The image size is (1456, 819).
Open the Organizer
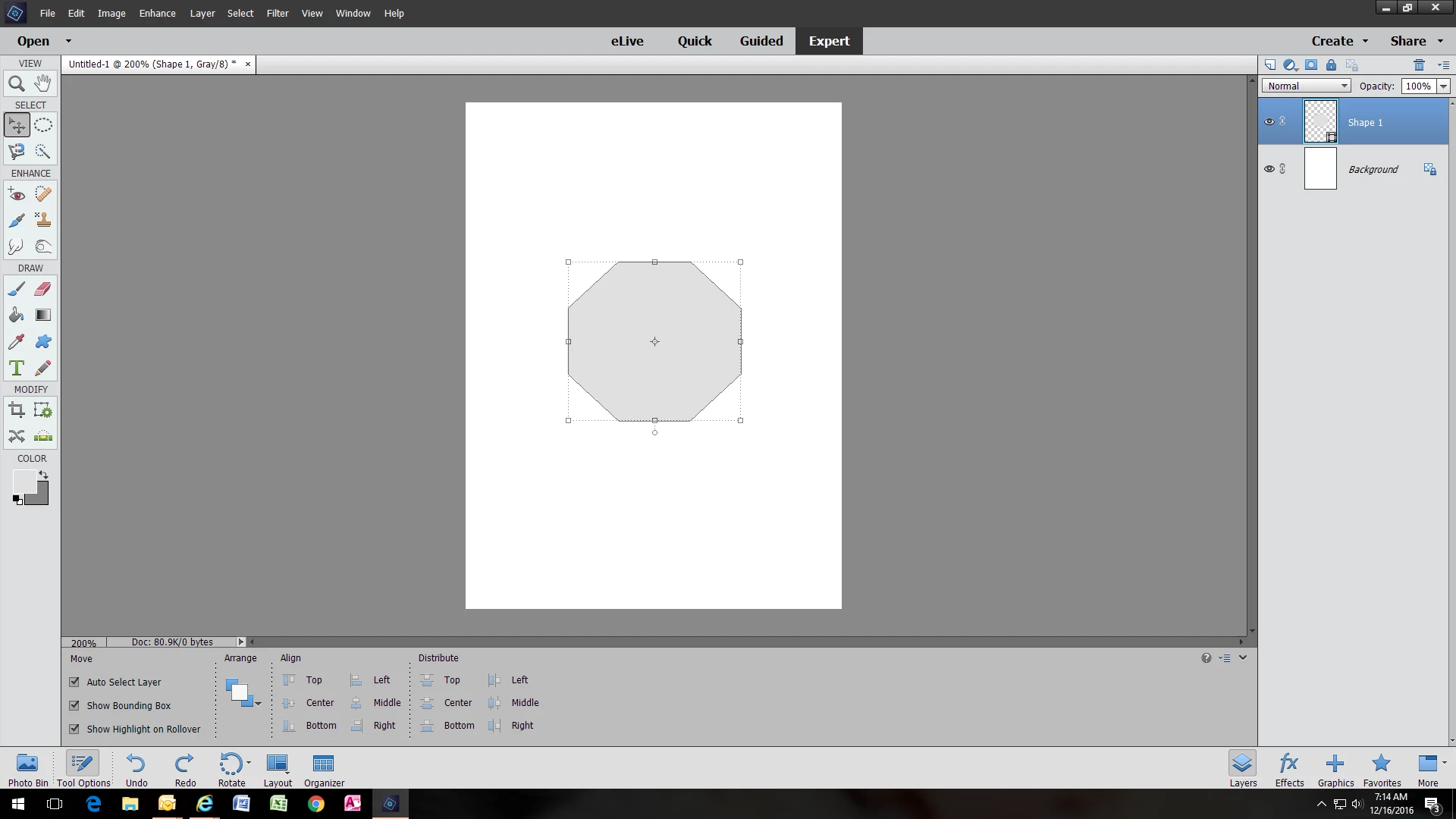pyautogui.click(x=324, y=769)
